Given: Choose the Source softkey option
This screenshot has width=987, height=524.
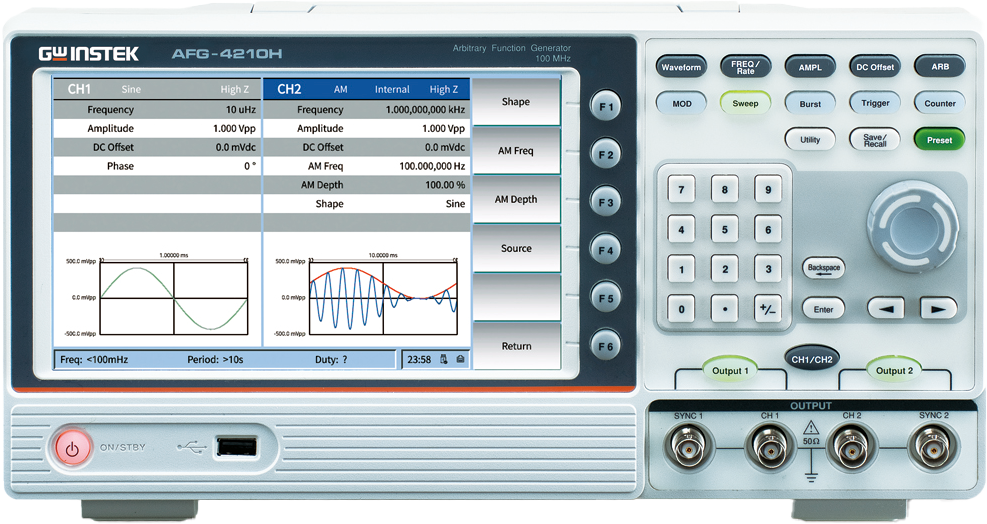Looking at the screenshot, I should point(516,249).
